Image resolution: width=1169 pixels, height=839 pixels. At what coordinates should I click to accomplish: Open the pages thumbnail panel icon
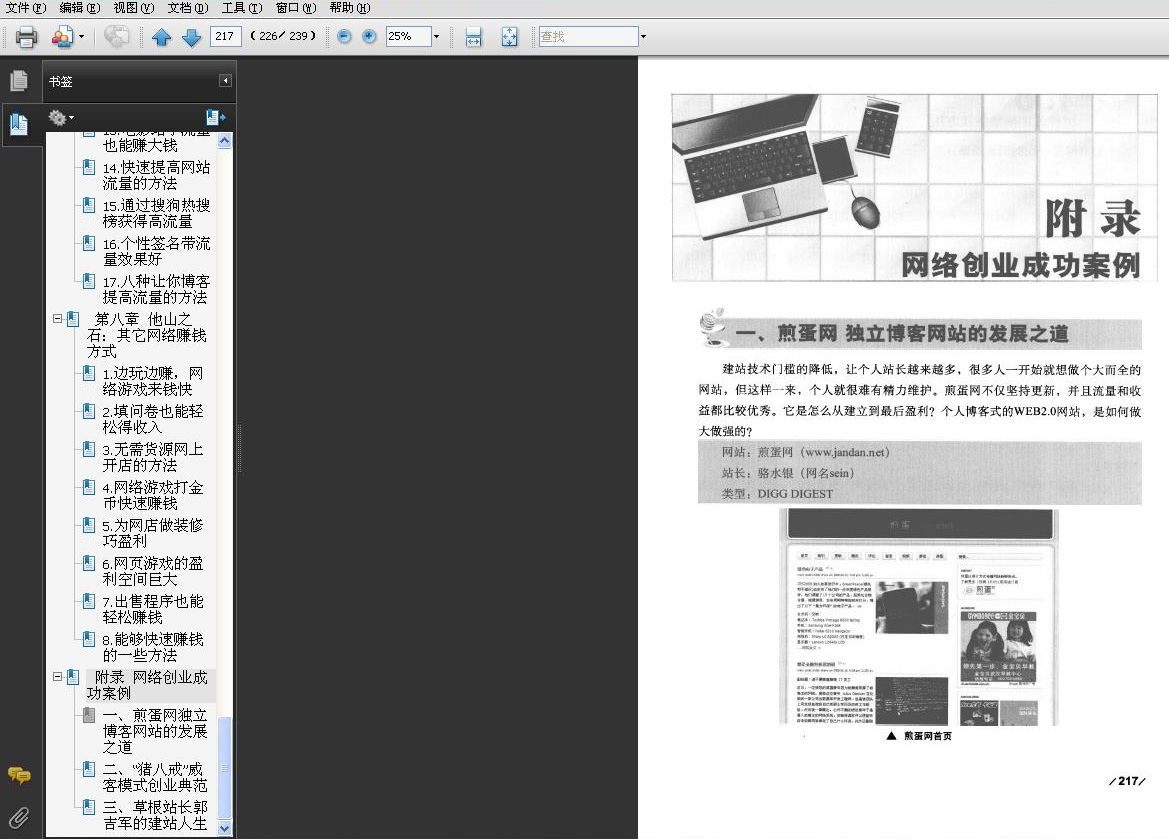[x=19, y=81]
